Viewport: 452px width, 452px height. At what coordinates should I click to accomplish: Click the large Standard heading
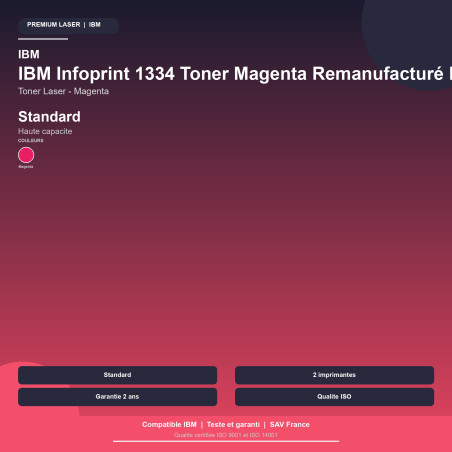pos(49,117)
